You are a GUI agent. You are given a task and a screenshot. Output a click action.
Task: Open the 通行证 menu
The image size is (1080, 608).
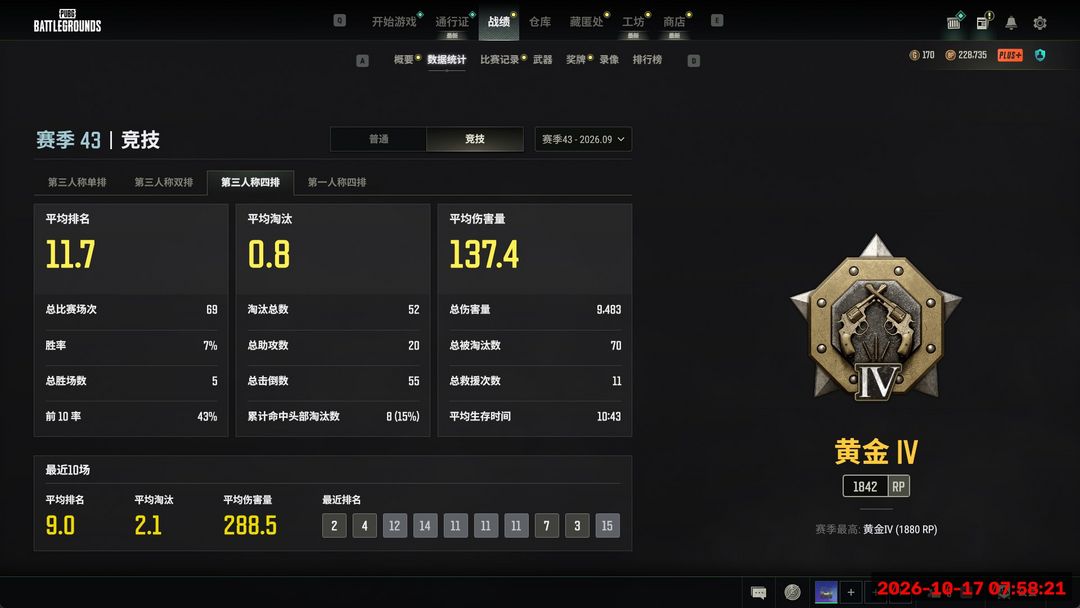tap(452, 22)
